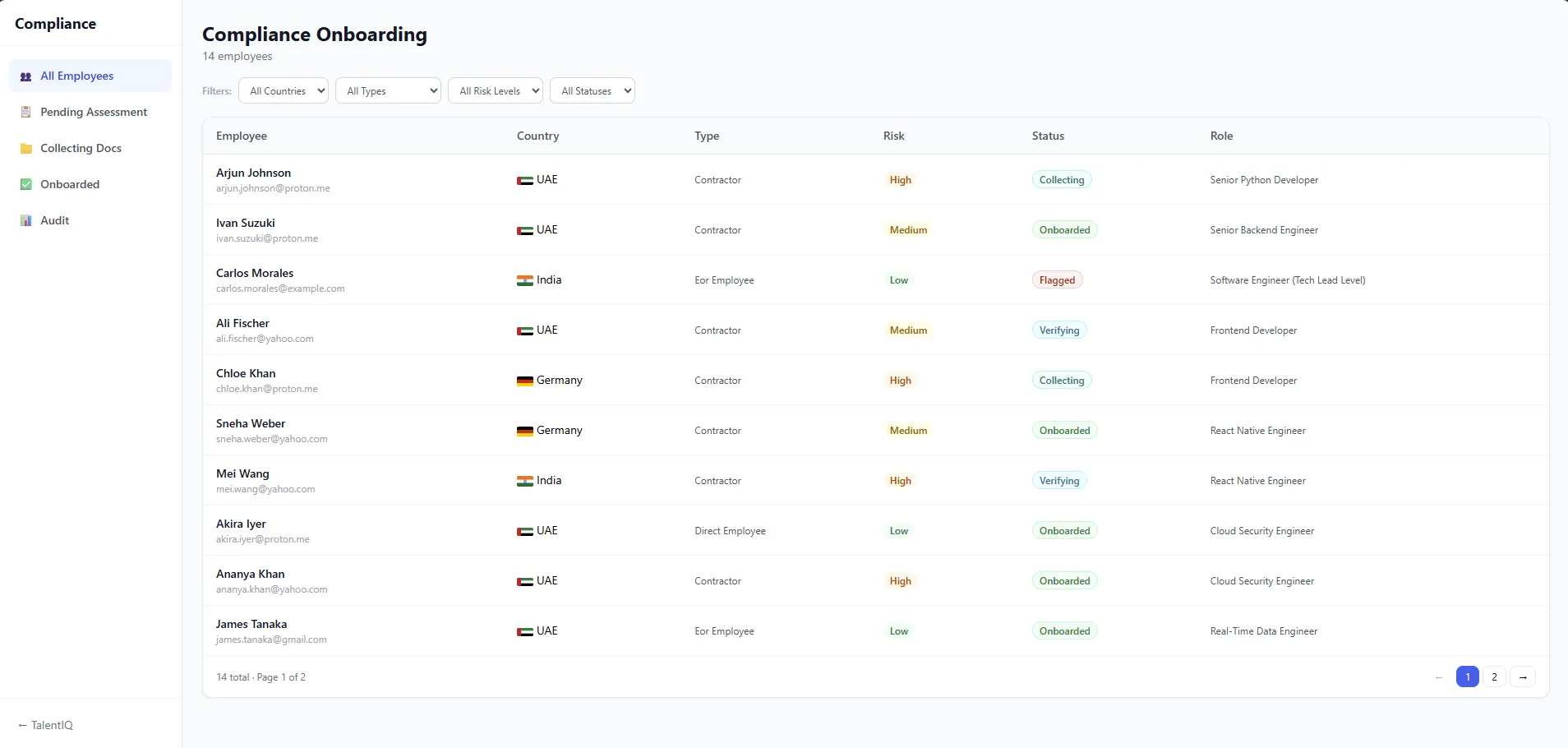Click the Low risk badge for Akira Iyer

[x=899, y=531]
